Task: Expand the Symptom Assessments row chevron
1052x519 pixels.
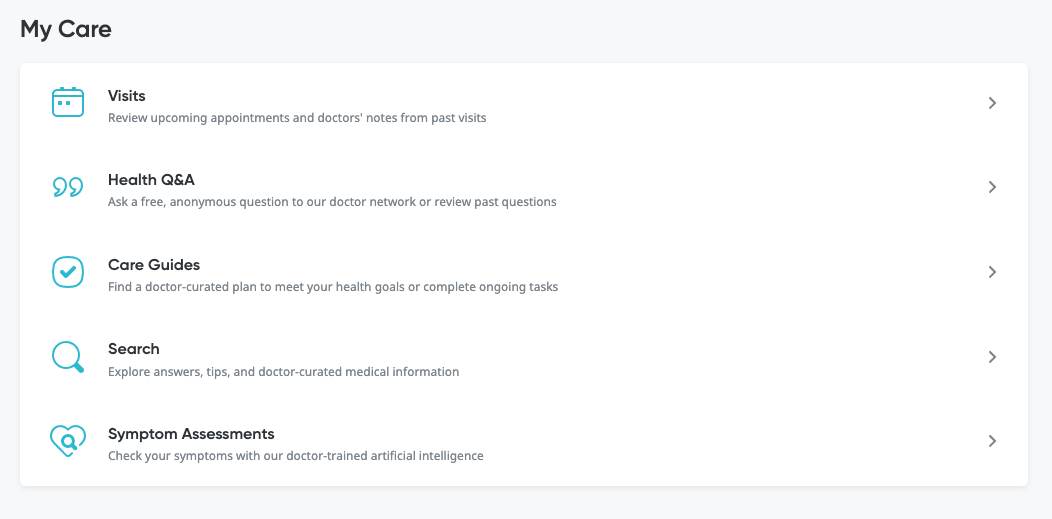Action: 992,441
